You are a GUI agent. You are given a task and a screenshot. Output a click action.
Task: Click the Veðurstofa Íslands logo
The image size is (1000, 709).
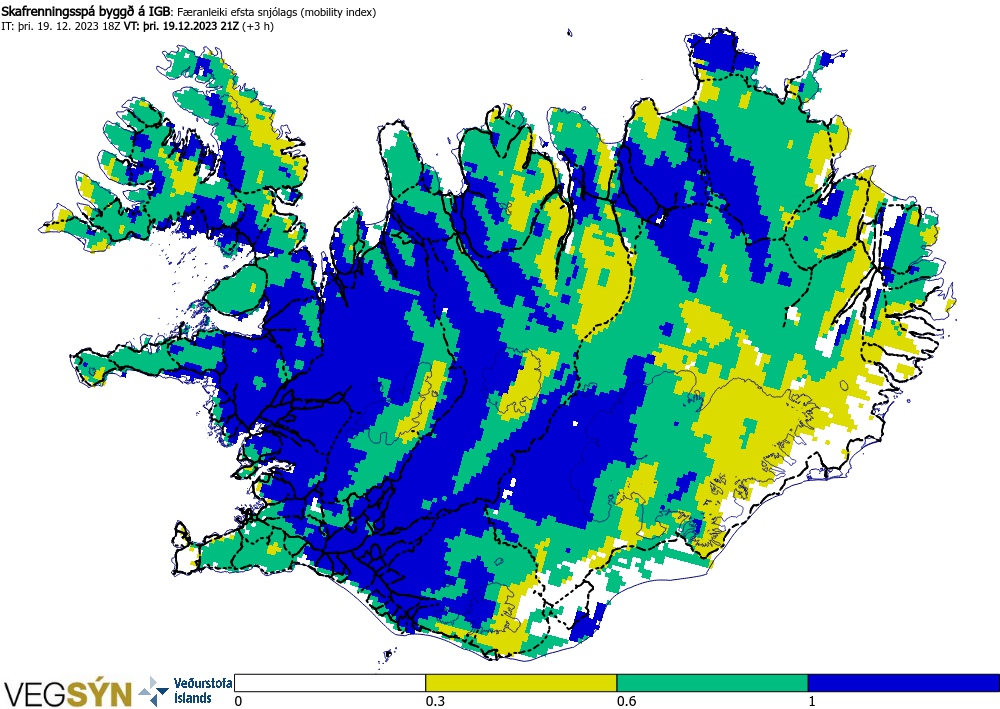click(x=186, y=691)
